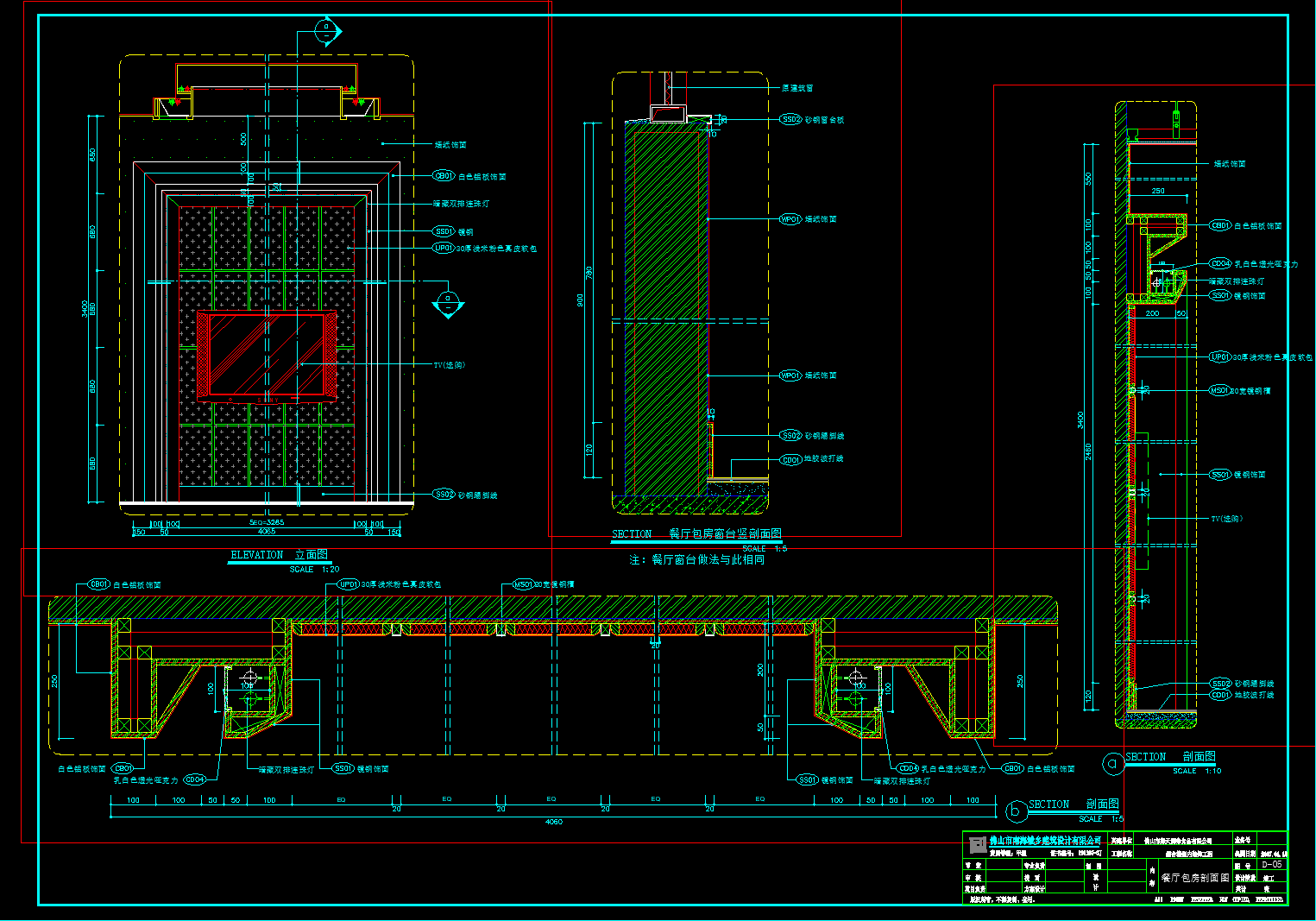Select the TV(选购) label in the elevation view

click(449, 365)
